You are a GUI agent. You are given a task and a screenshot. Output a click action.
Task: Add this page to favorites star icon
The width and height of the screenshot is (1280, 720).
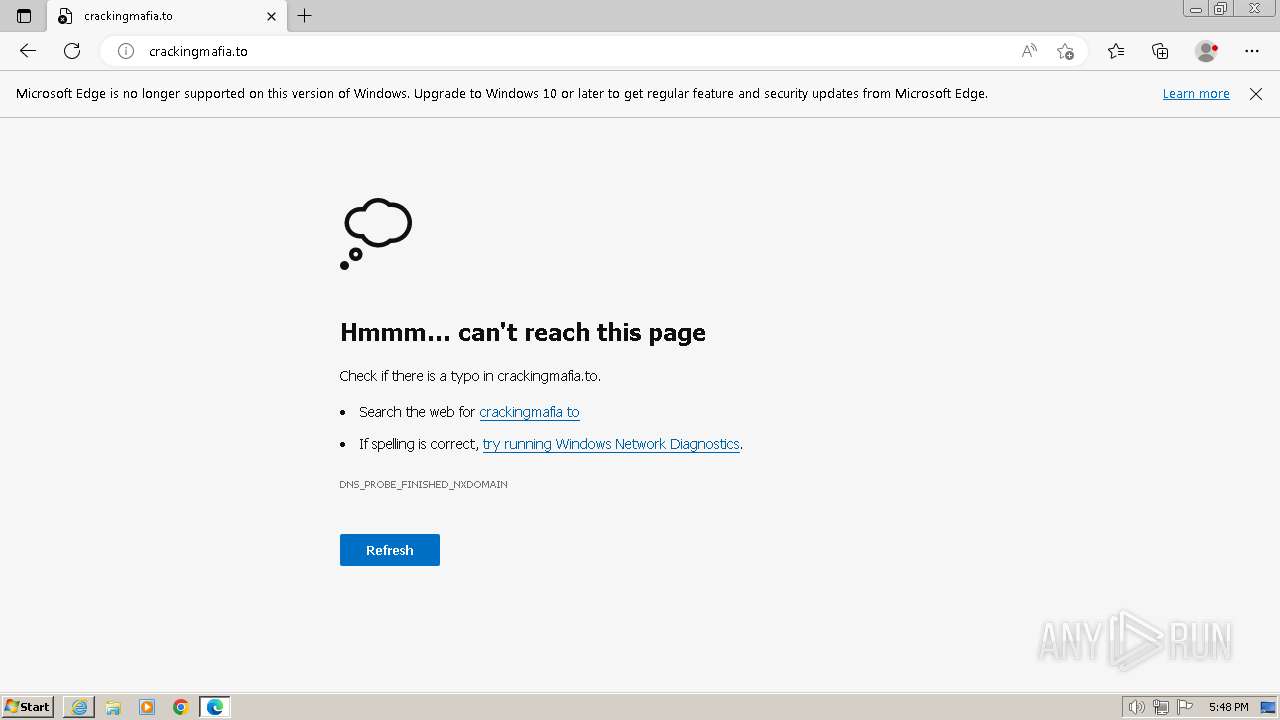click(1065, 51)
